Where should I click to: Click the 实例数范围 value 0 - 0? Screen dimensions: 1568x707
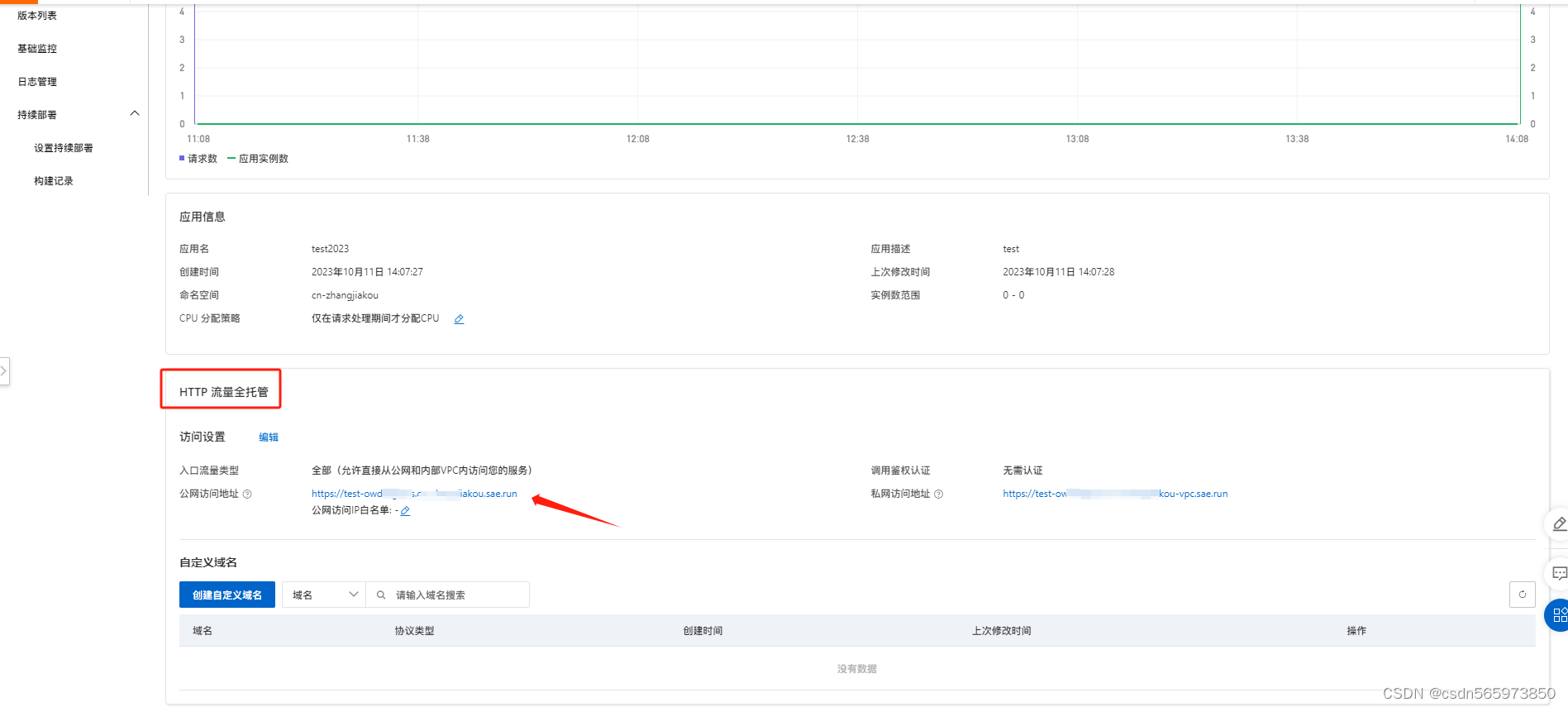point(1013,295)
